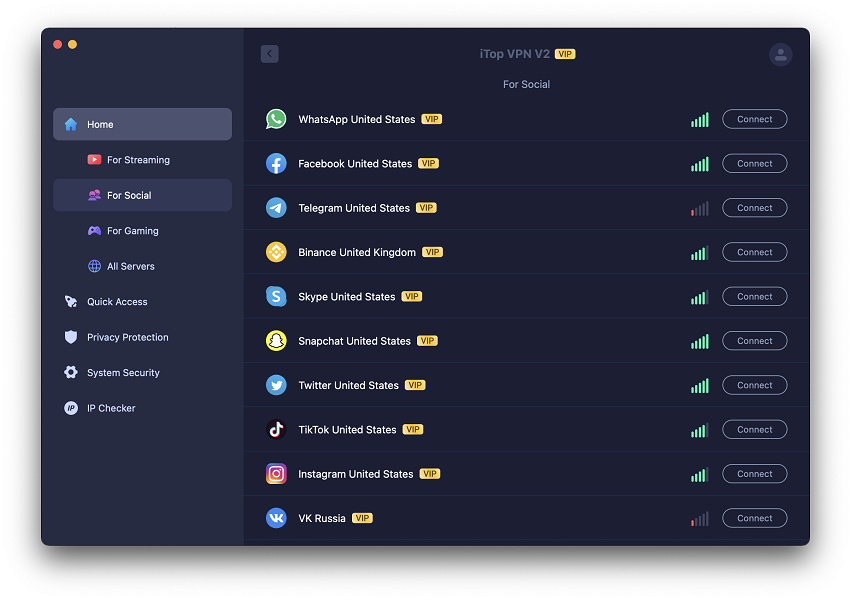
Task: Click the back arrow button
Action: click(x=269, y=54)
